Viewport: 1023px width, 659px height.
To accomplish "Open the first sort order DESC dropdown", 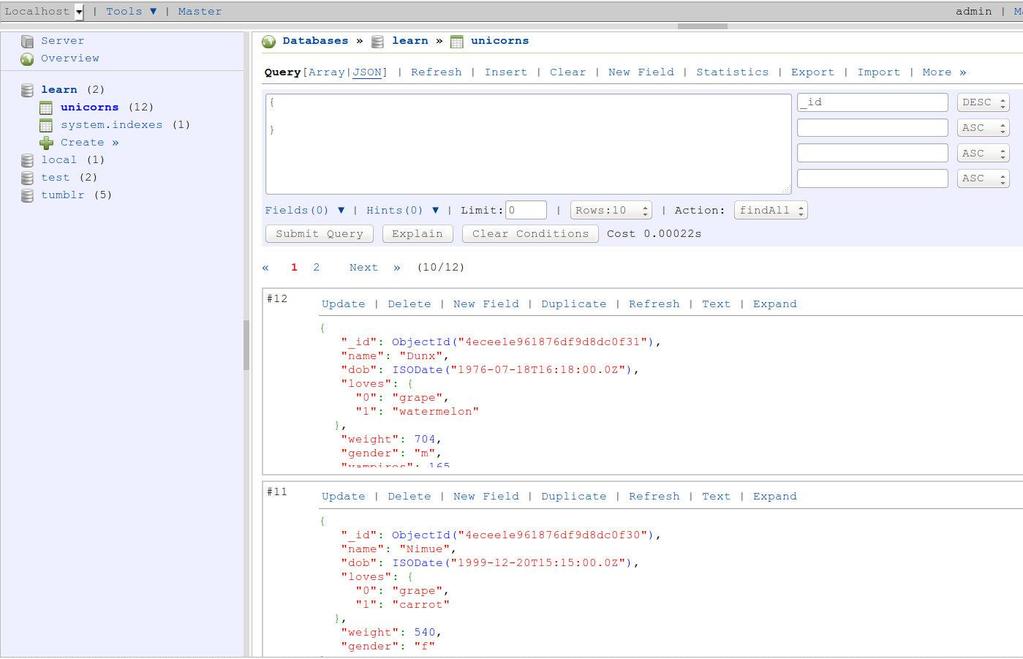I will [x=983, y=102].
